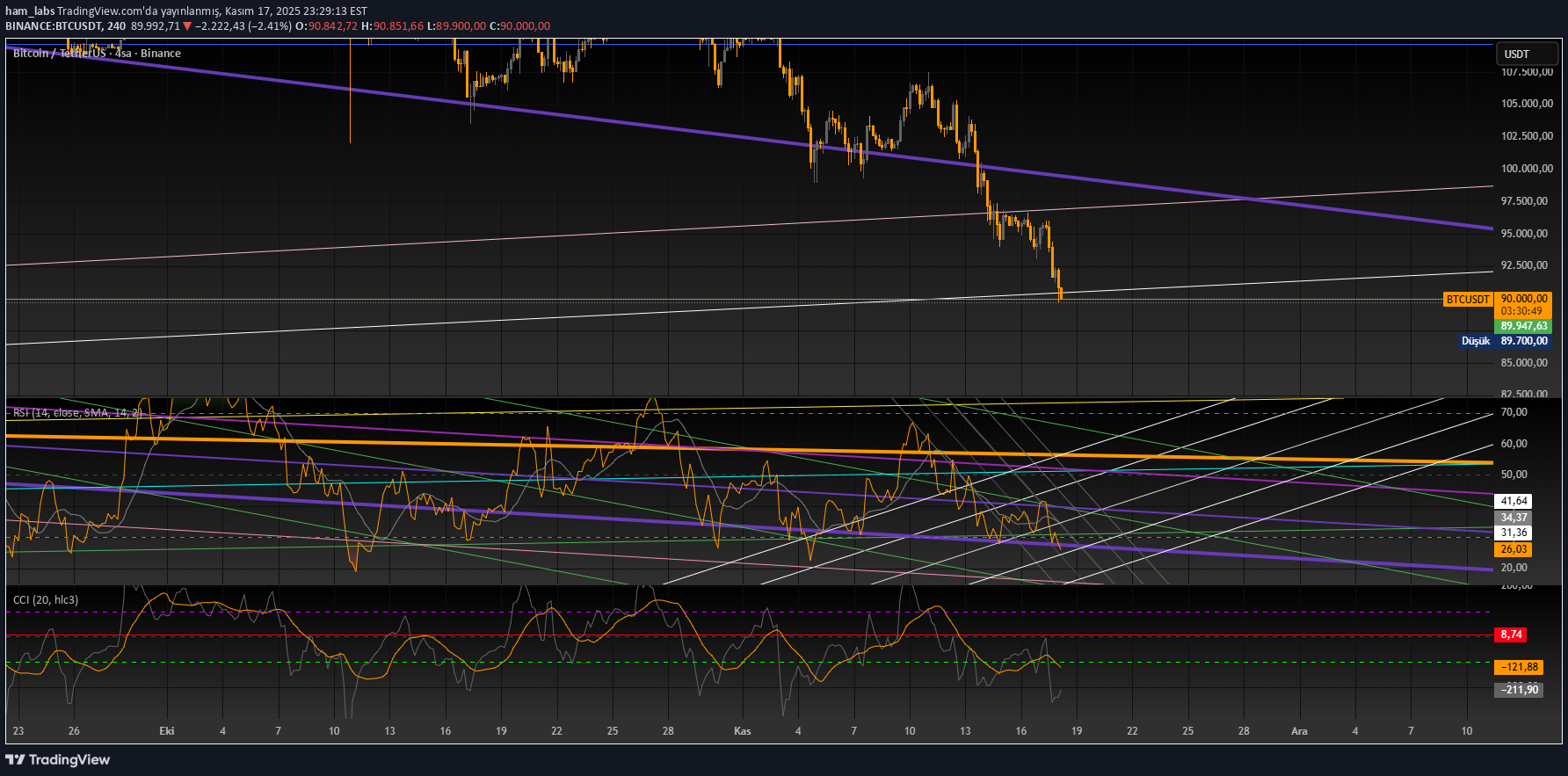Click the Eki month marker on time axis

click(x=167, y=731)
